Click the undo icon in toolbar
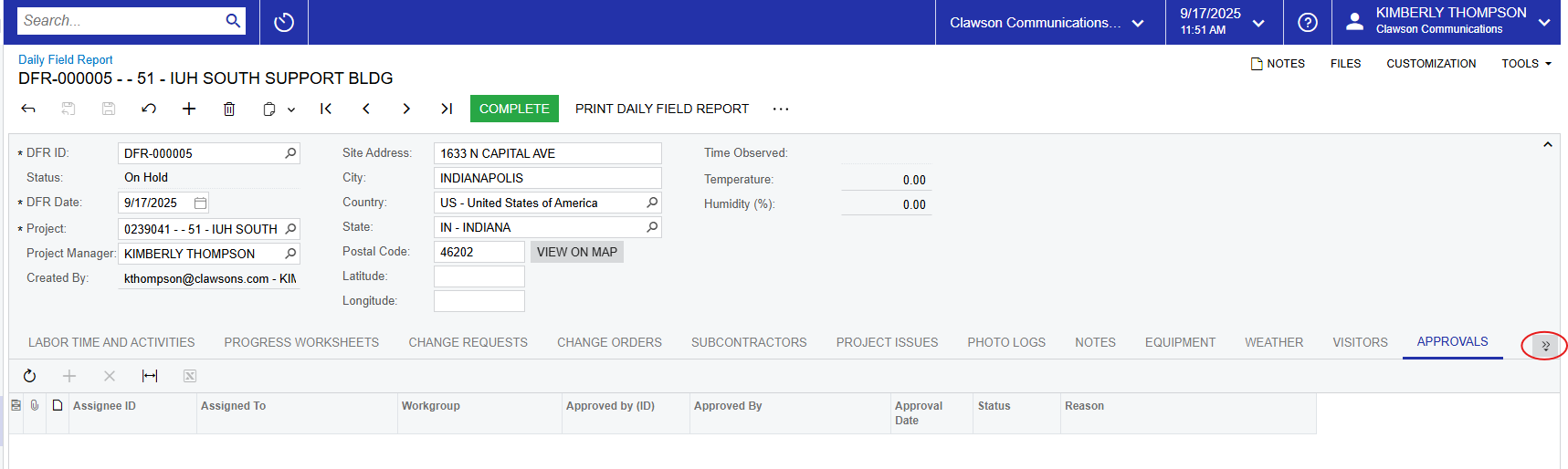 coord(149,109)
